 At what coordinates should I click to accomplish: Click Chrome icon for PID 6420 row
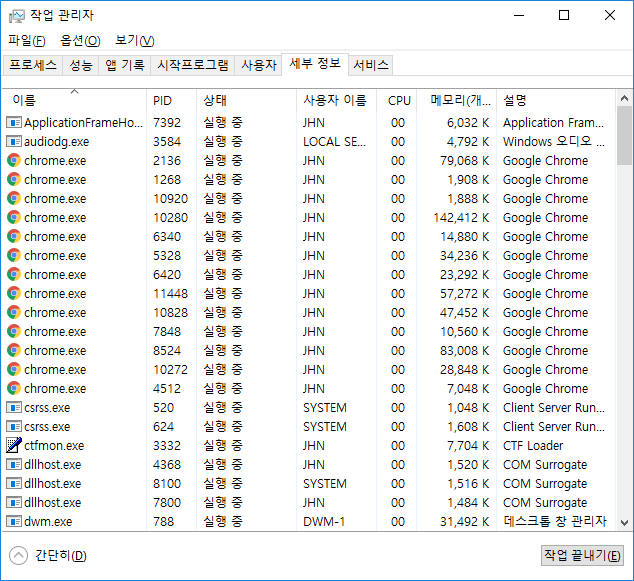tap(14, 274)
